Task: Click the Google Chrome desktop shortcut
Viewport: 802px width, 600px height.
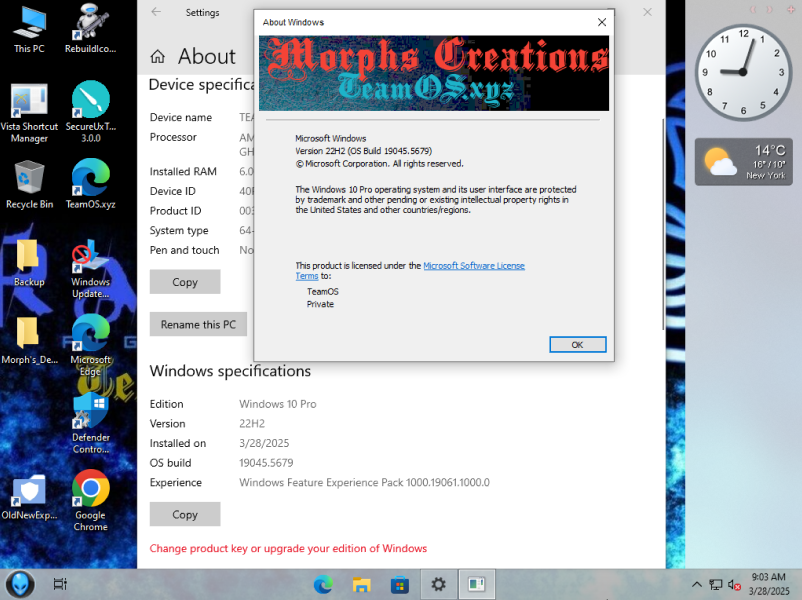Action: [x=91, y=501]
